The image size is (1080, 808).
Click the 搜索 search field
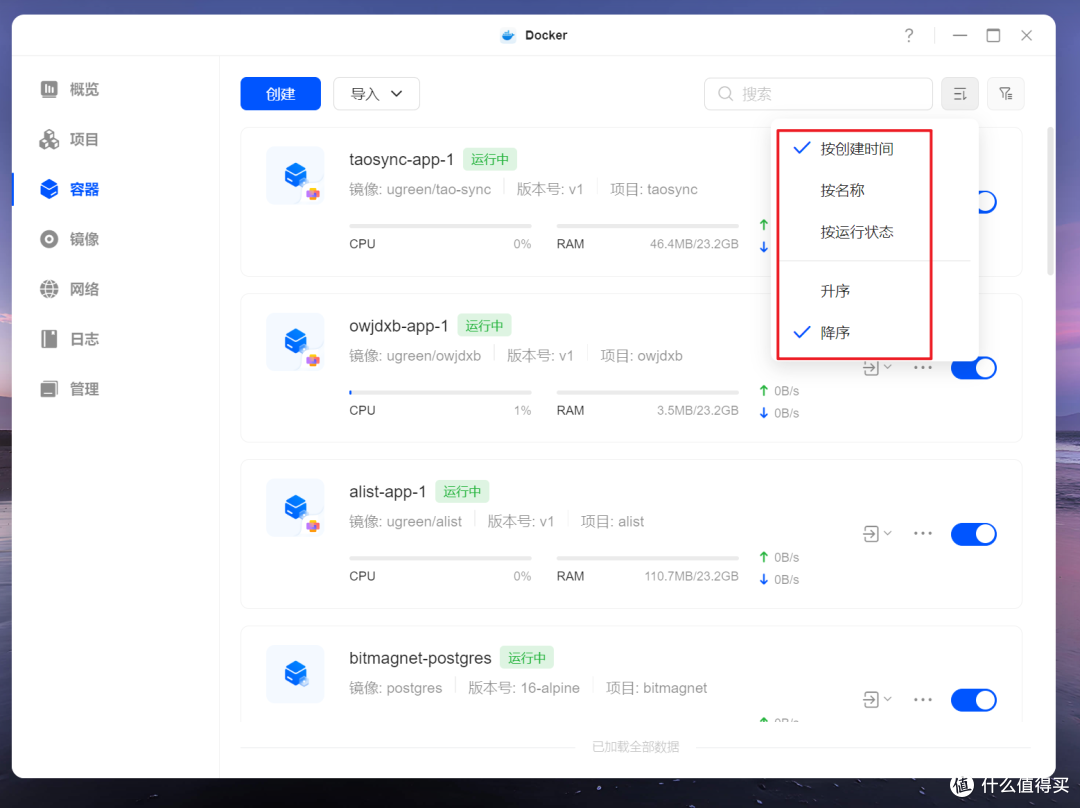tap(818, 94)
